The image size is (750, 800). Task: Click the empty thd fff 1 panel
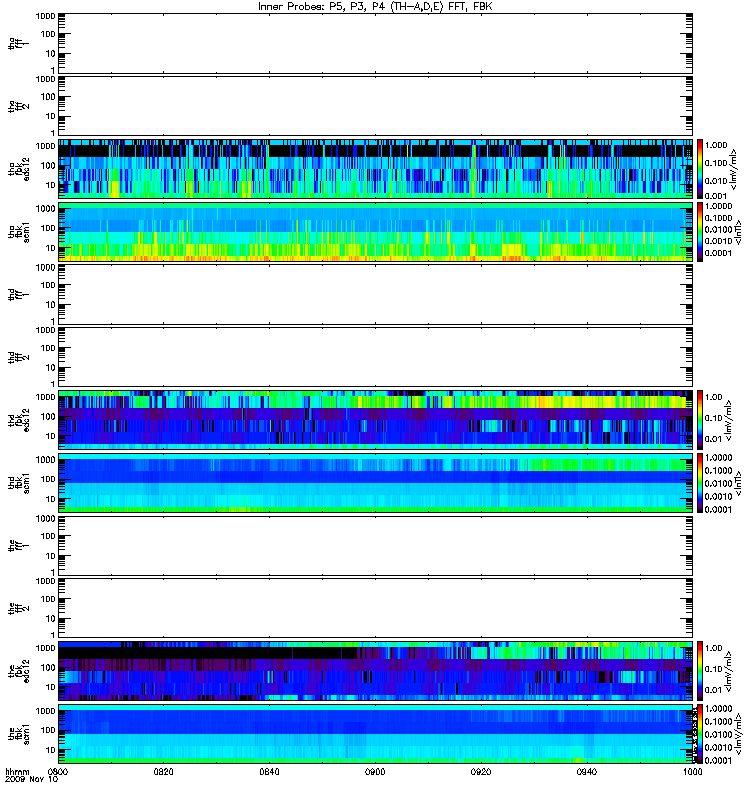[376, 294]
